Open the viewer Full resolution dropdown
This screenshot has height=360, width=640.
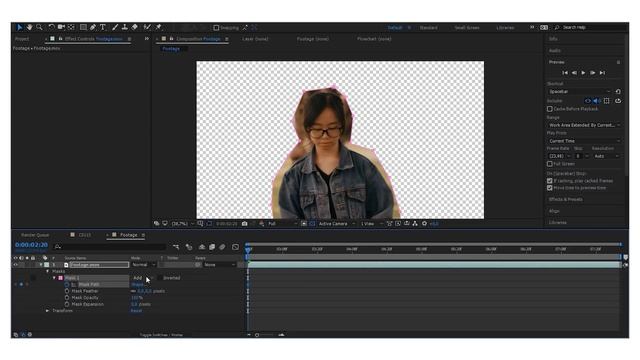(x=282, y=224)
